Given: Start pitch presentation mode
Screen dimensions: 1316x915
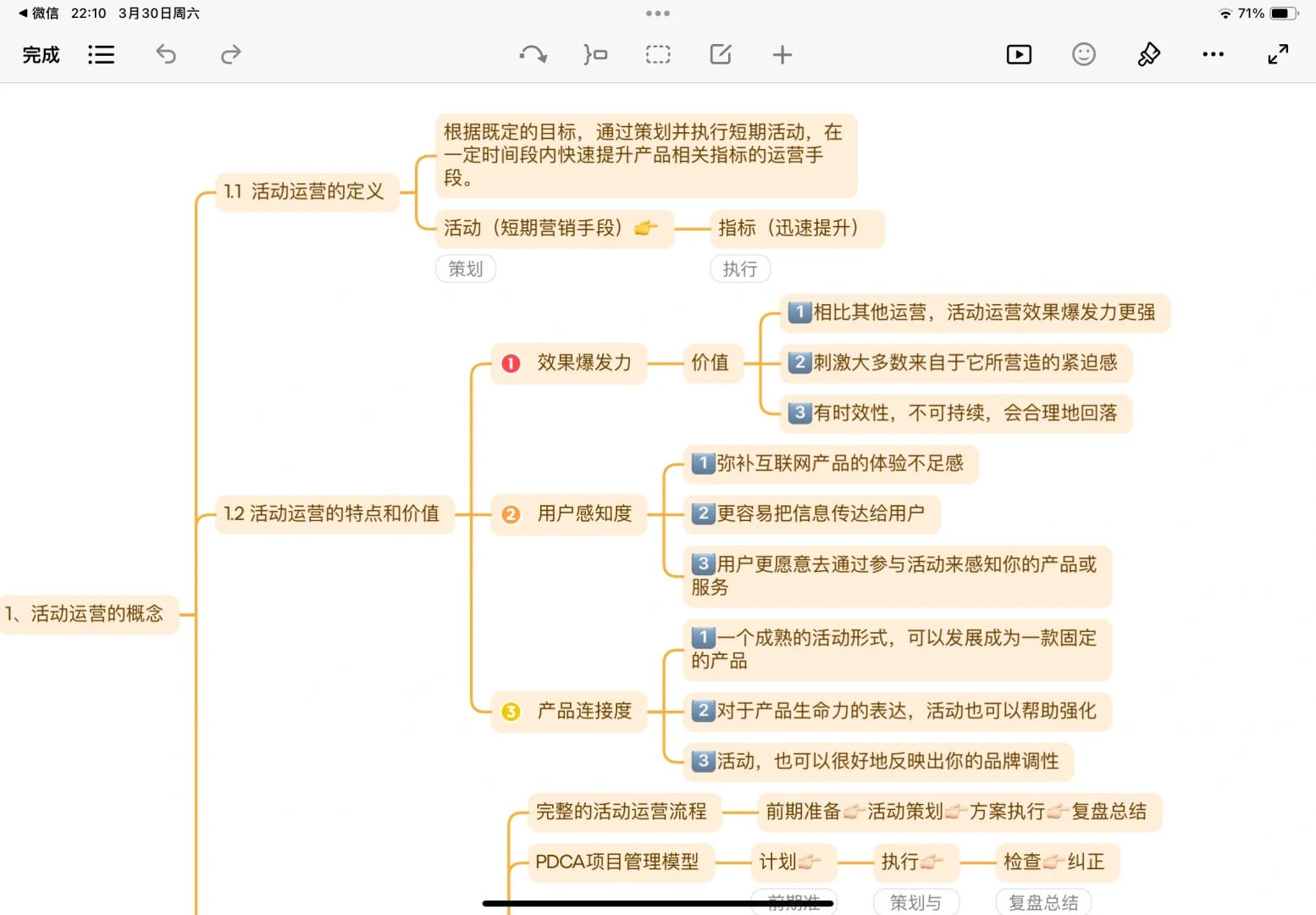Looking at the screenshot, I should point(1019,55).
